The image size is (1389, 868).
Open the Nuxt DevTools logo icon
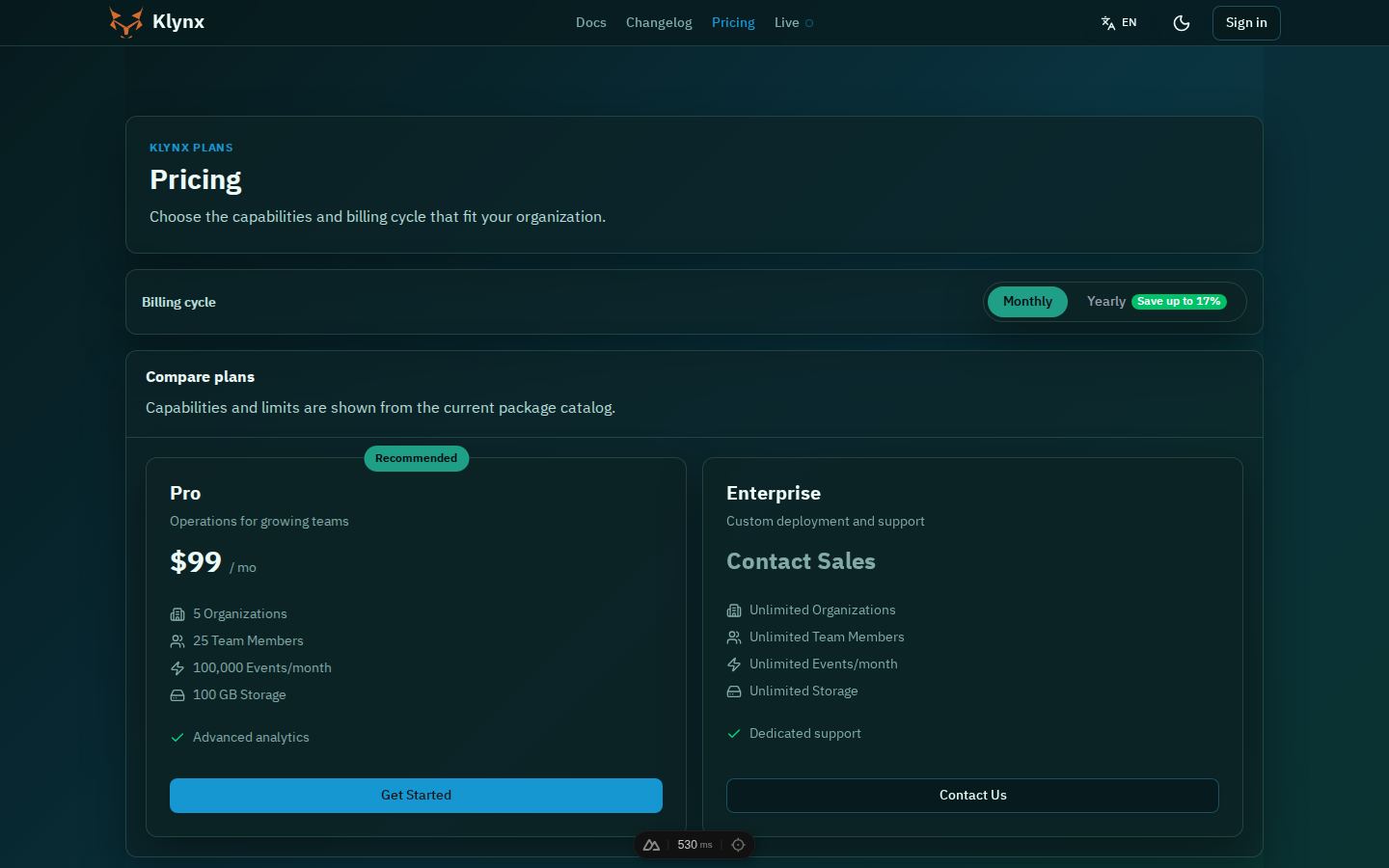[651, 845]
